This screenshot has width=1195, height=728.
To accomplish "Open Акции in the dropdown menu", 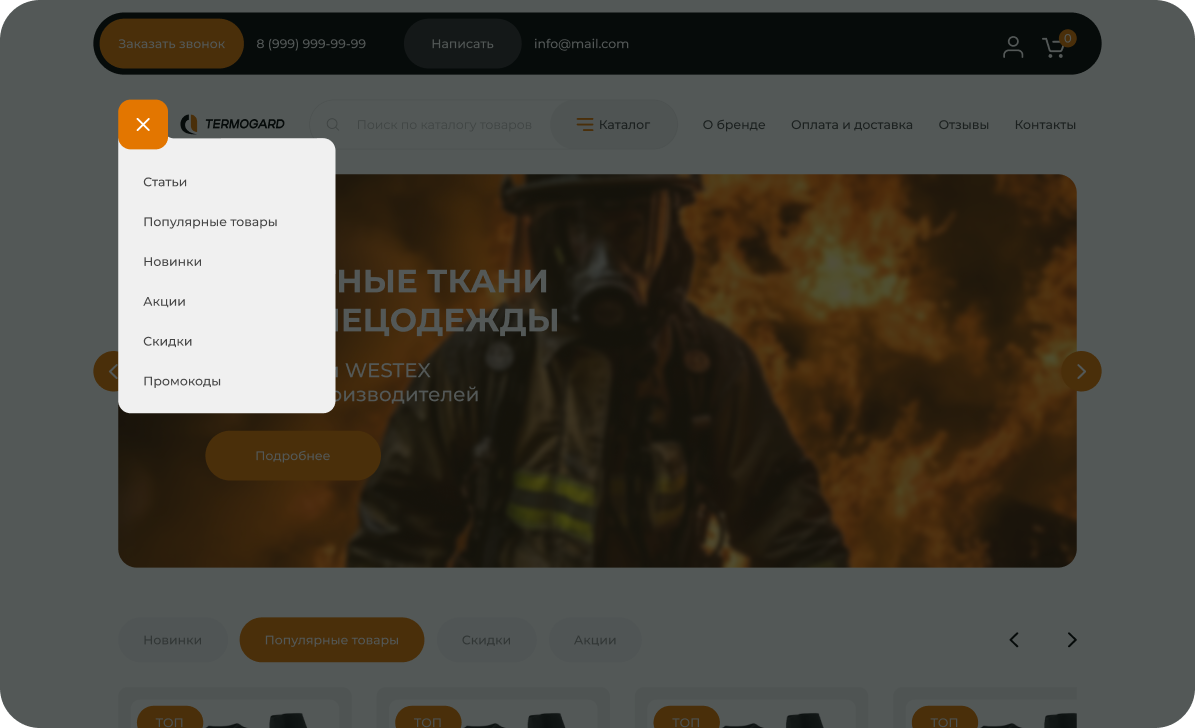I will (164, 301).
